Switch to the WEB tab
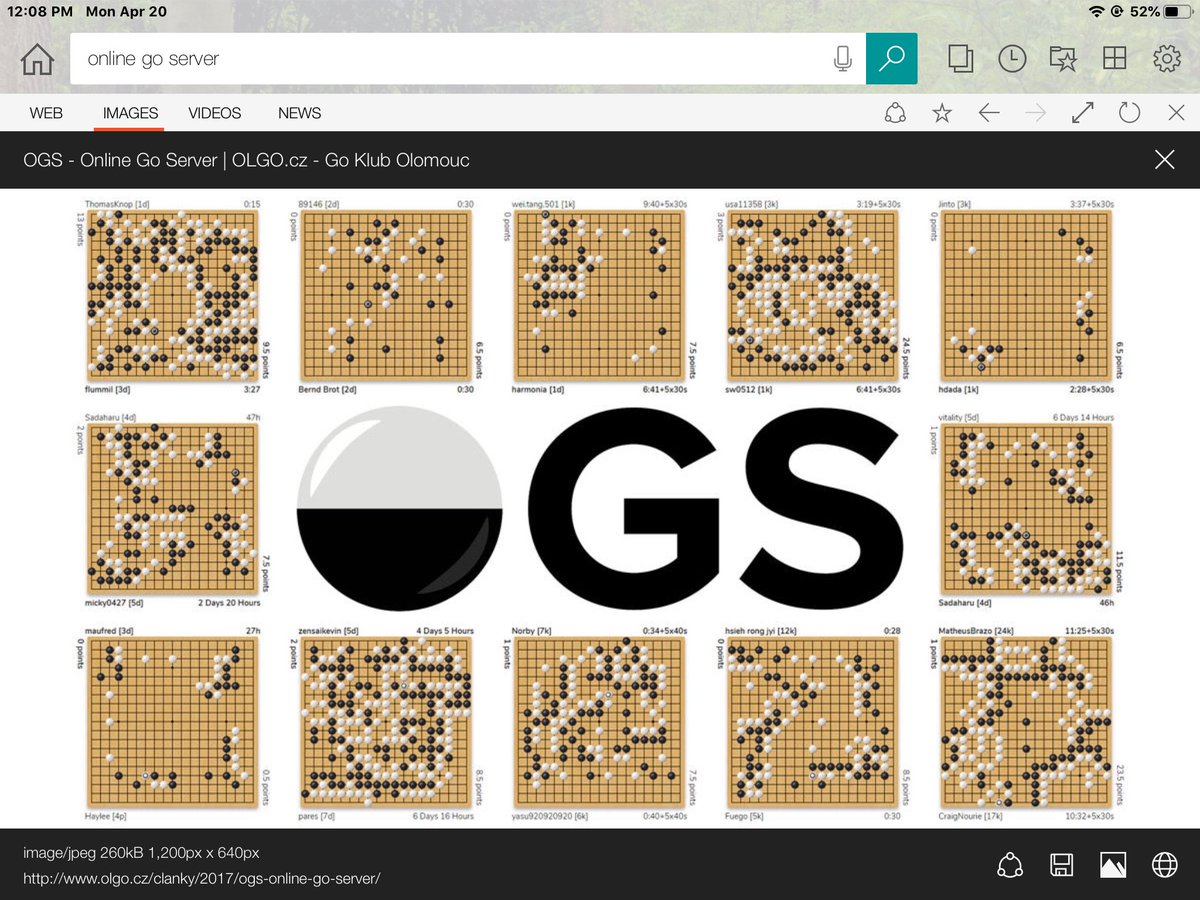Screen dimensions: 1200x900 click(x=46, y=113)
